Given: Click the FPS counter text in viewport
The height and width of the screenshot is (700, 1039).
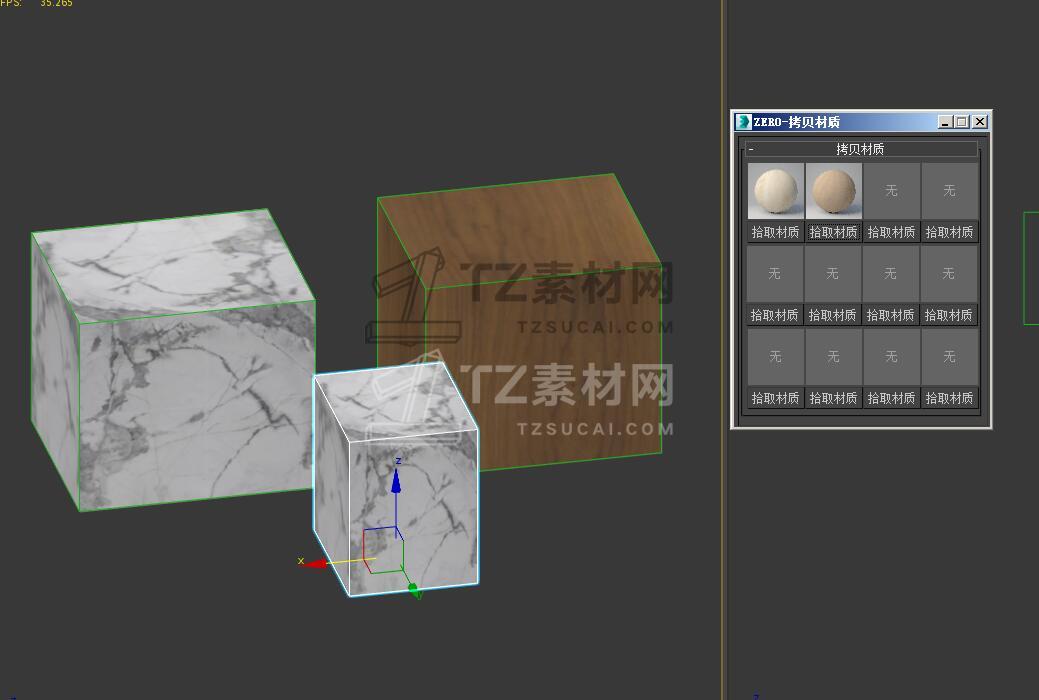Looking at the screenshot, I should pyautogui.click(x=36, y=3).
